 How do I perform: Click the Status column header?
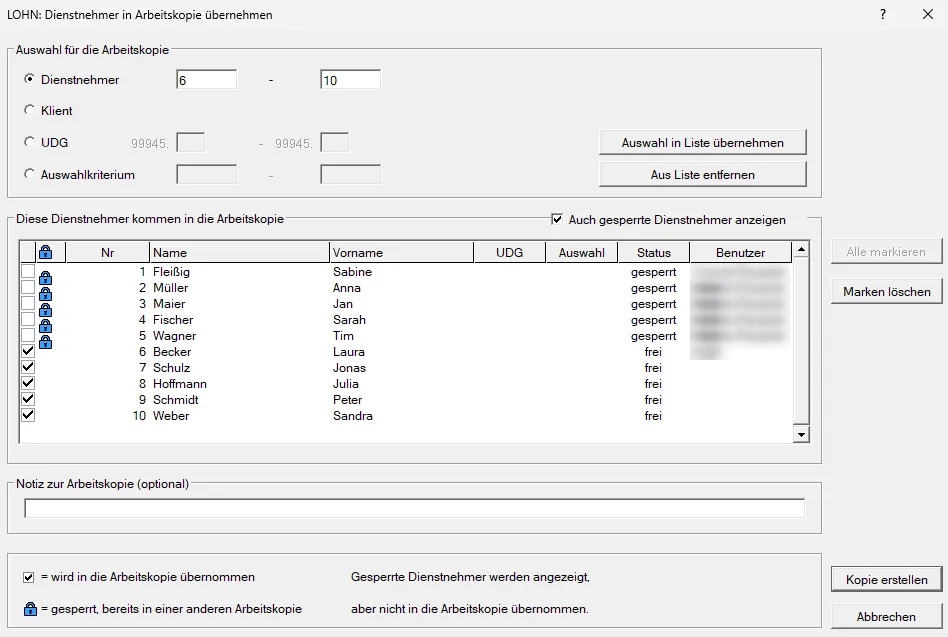pyautogui.click(x=654, y=253)
